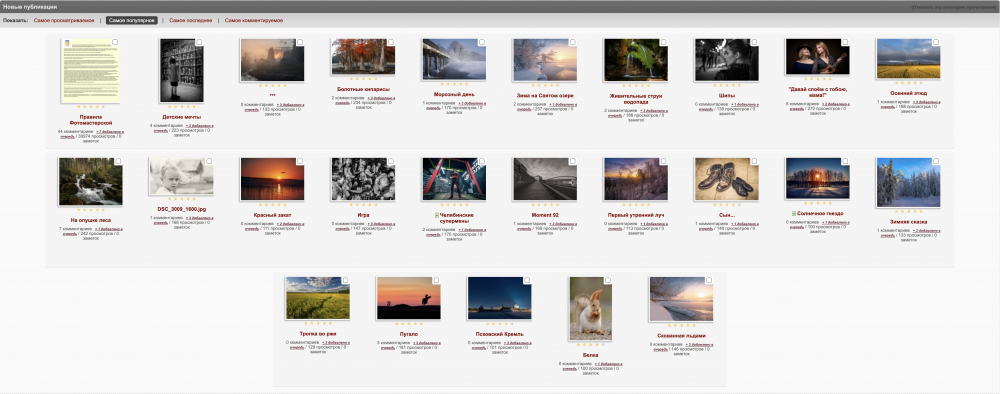The image size is (1000, 394).
Task: Tick the checkbox on Детские мечты thumbnail
Action: point(199,42)
